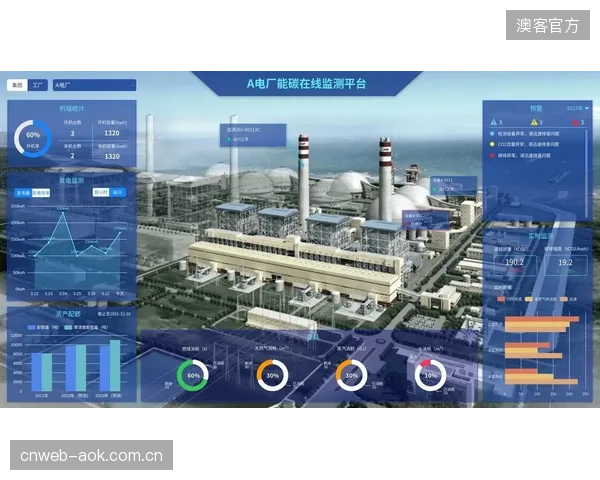Click the red alarm icon in 预警
The width and height of the screenshot is (600, 480).
tap(575, 122)
